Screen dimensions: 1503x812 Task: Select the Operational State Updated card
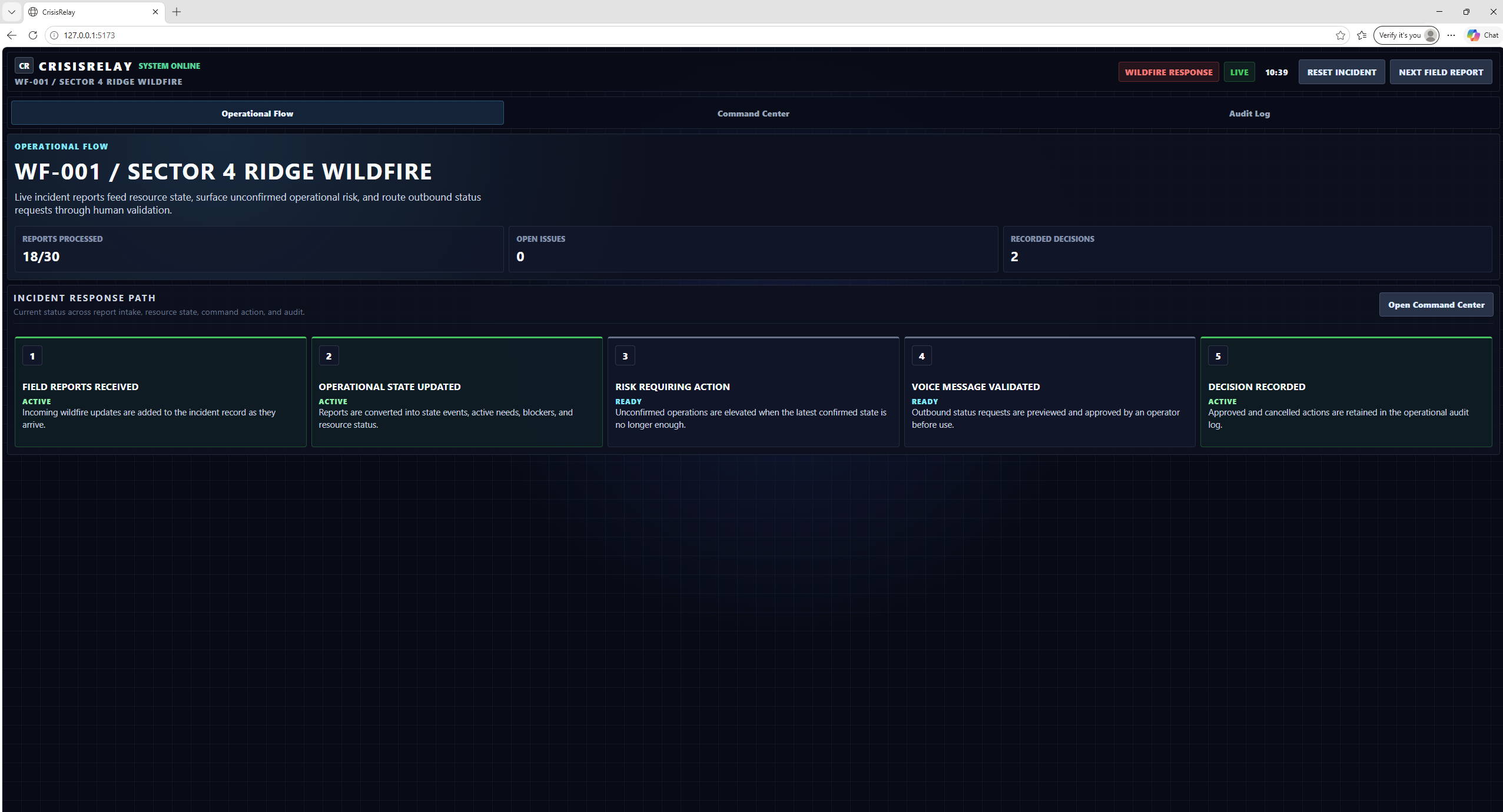point(457,391)
